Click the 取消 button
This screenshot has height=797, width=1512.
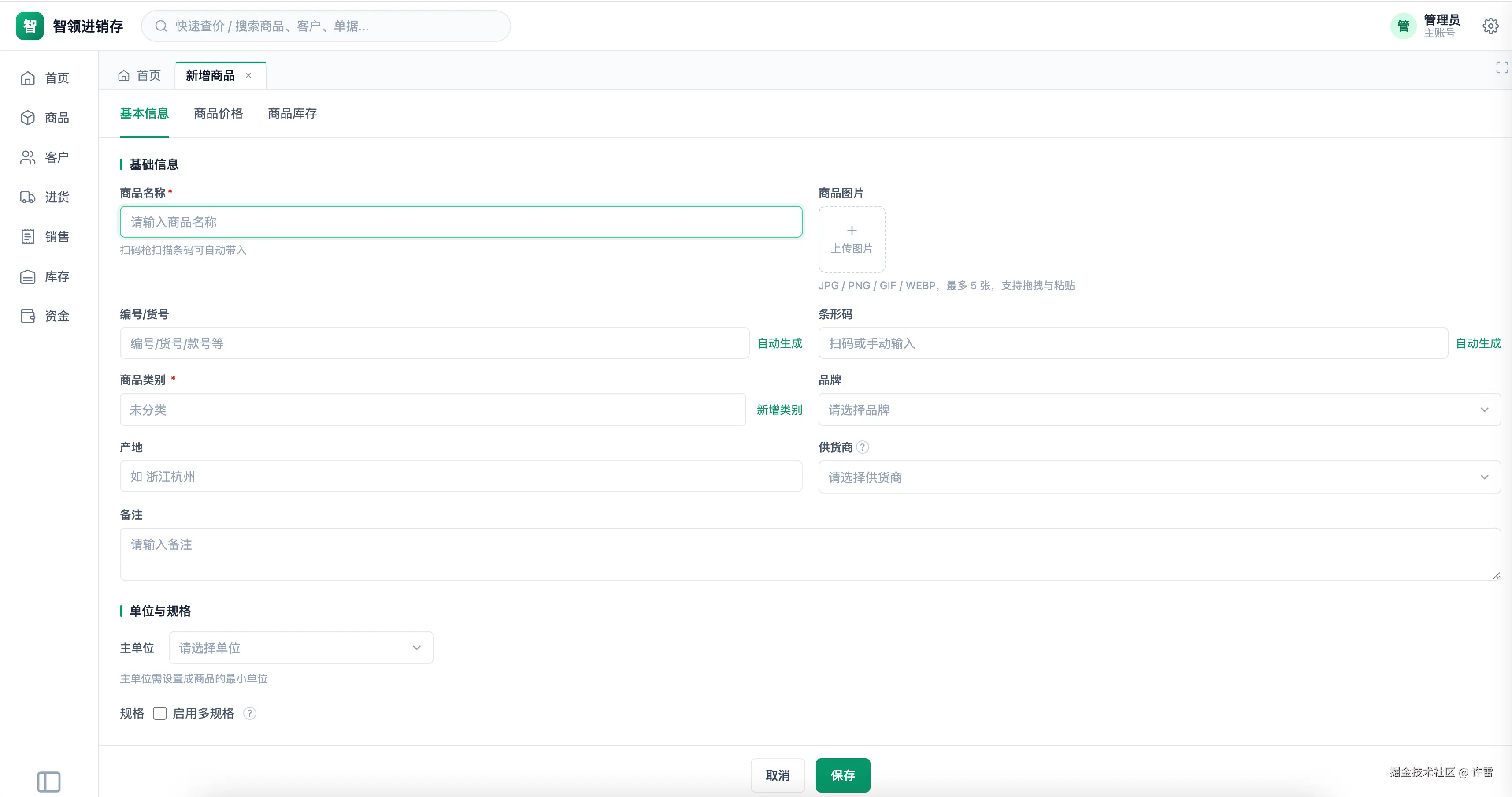point(778,775)
